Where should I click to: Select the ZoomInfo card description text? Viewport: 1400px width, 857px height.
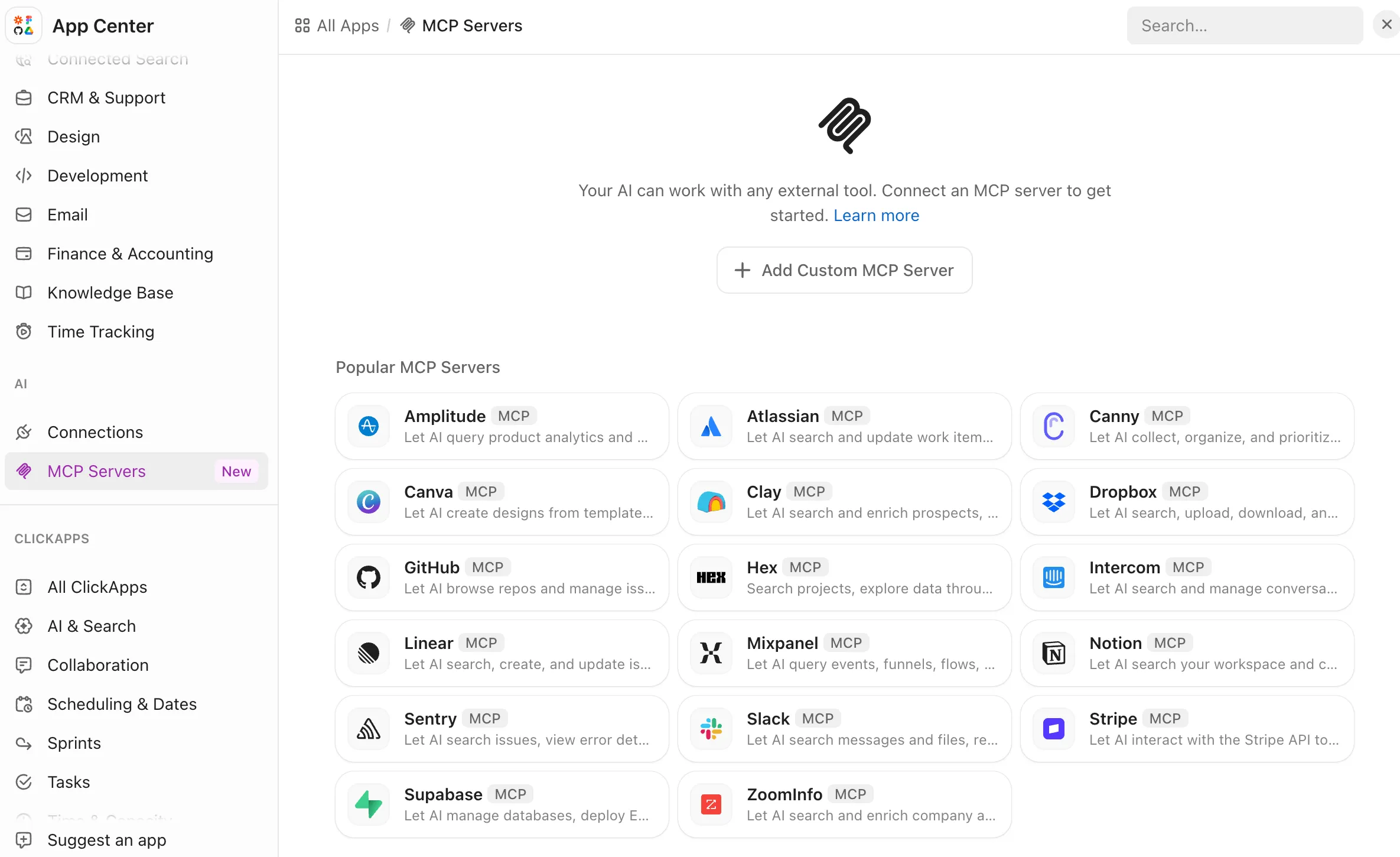[871, 816]
